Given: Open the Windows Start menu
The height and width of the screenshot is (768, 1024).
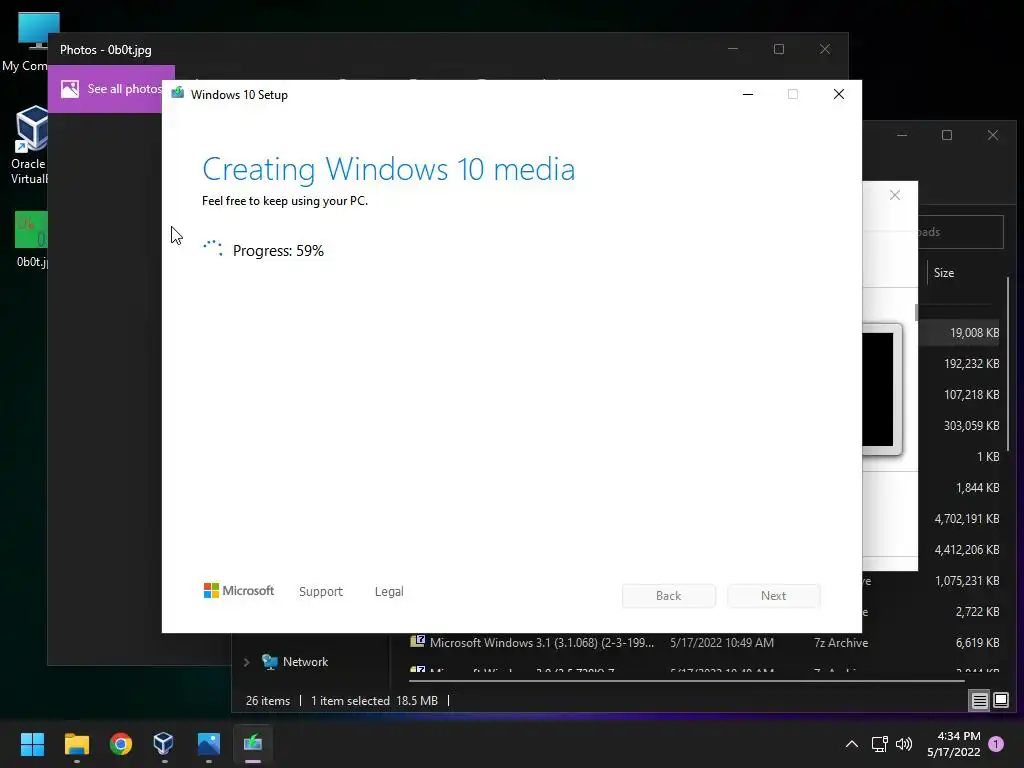Looking at the screenshot, I should click(32, 743).
